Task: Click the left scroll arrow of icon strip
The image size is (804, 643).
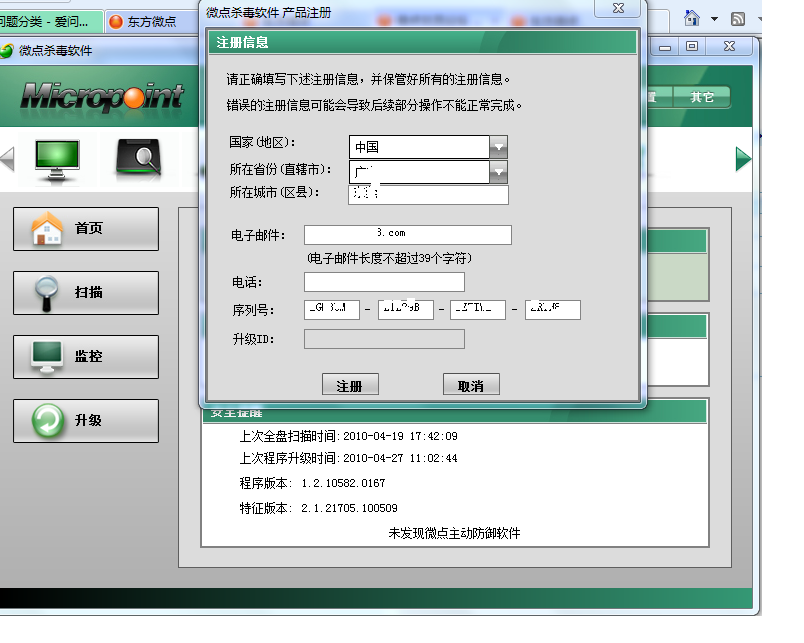Action: 7,158
